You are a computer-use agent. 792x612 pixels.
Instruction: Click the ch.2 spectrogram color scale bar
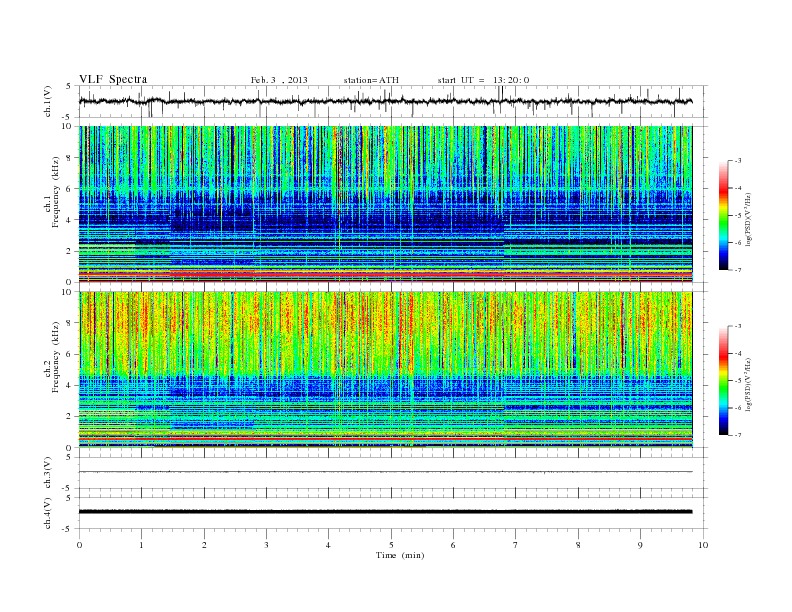coord(723,380)
